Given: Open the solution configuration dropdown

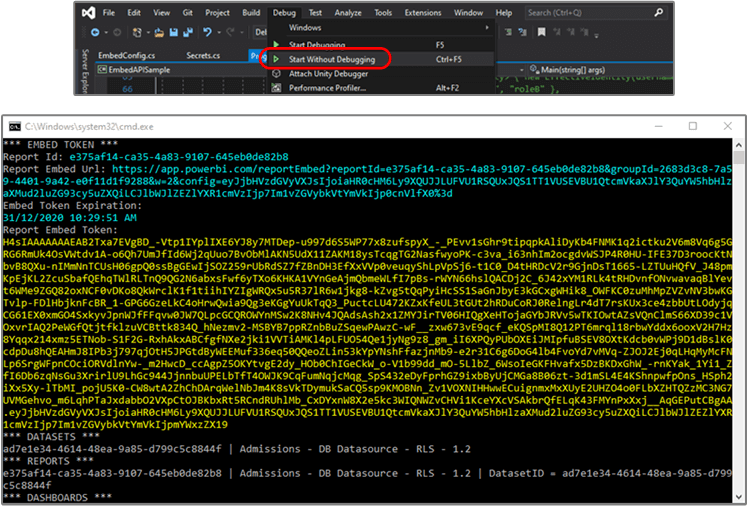Looking at the screenshot, I should click(261, 32).
